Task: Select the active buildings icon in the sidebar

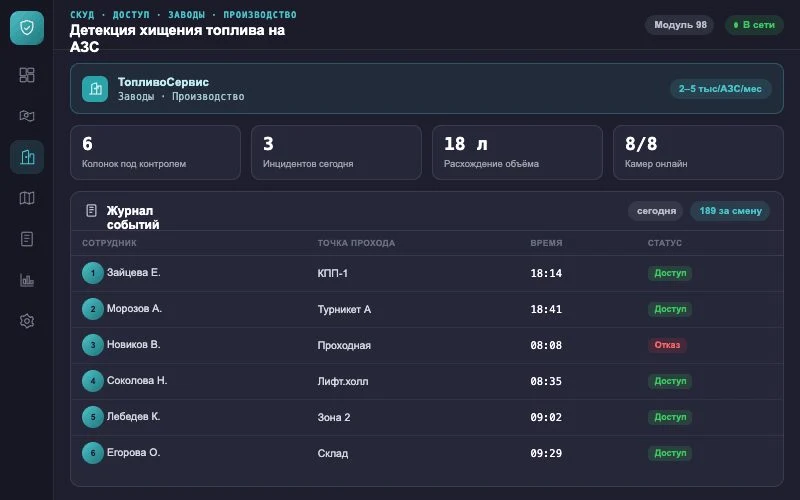Action: pyautogui.click(x=27, y=157)
